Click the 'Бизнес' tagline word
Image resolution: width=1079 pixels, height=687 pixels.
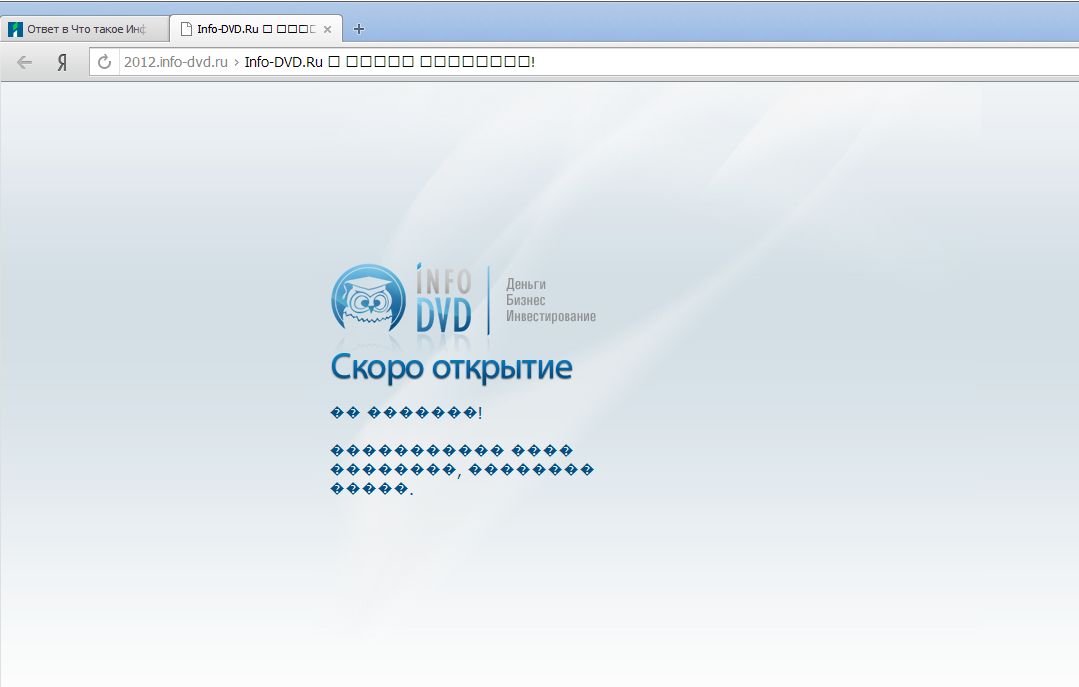526,300
